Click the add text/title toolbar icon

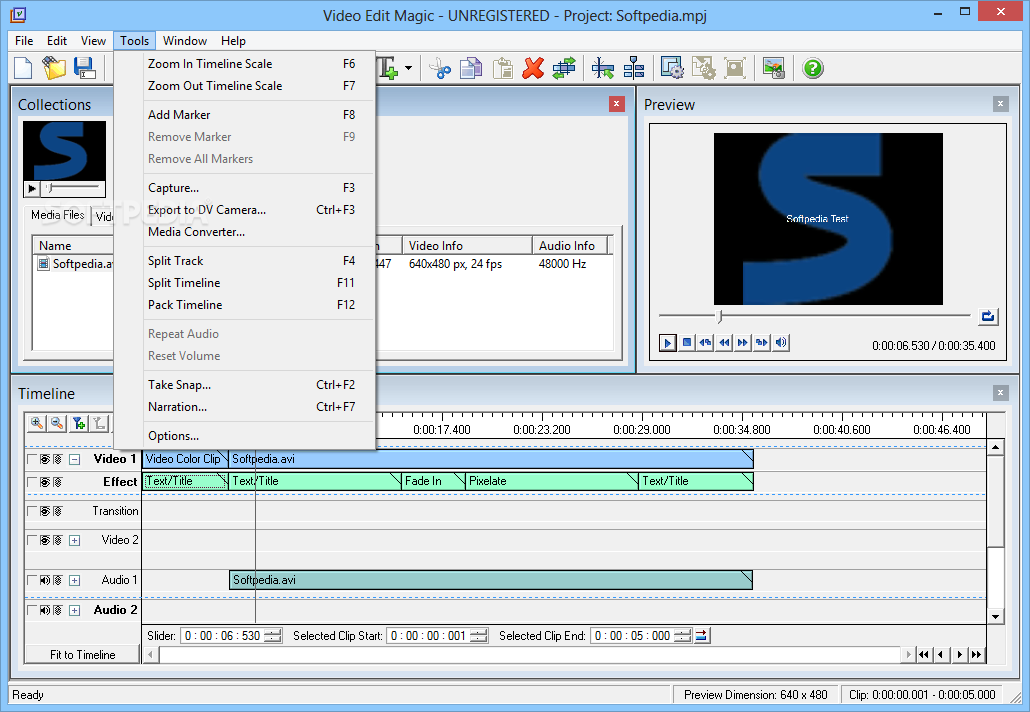[388, 68]
